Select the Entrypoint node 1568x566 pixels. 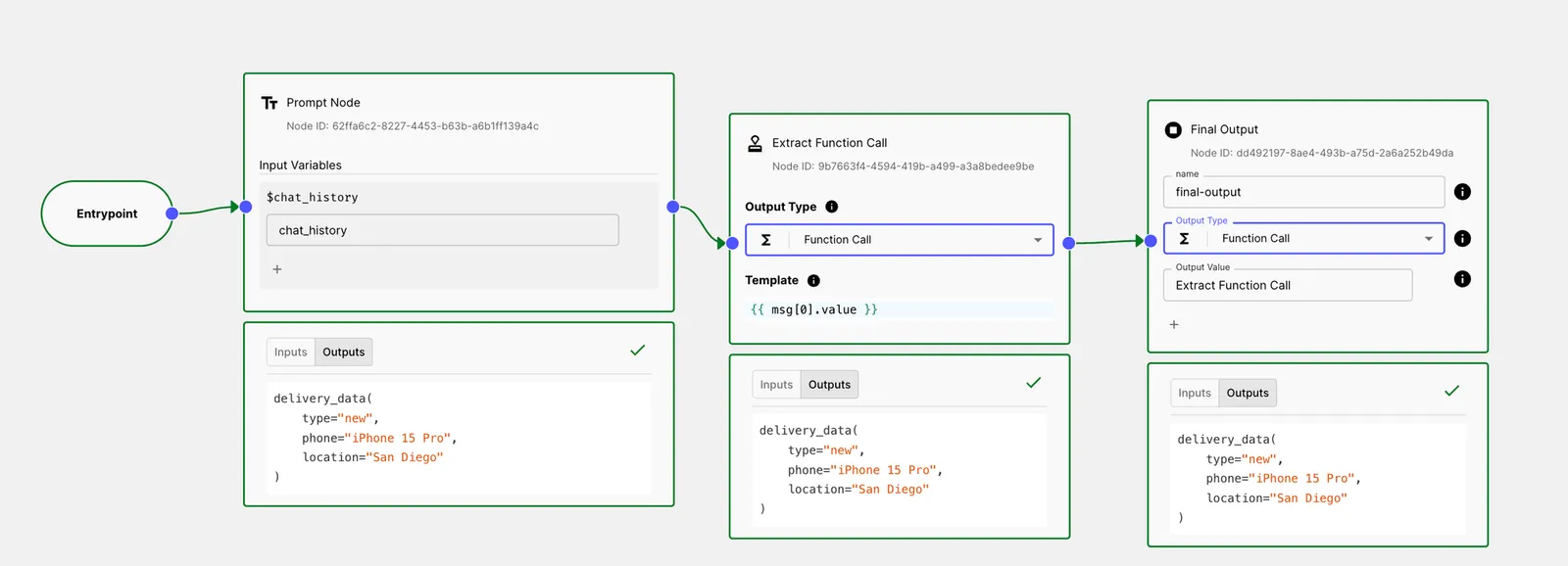107,213
